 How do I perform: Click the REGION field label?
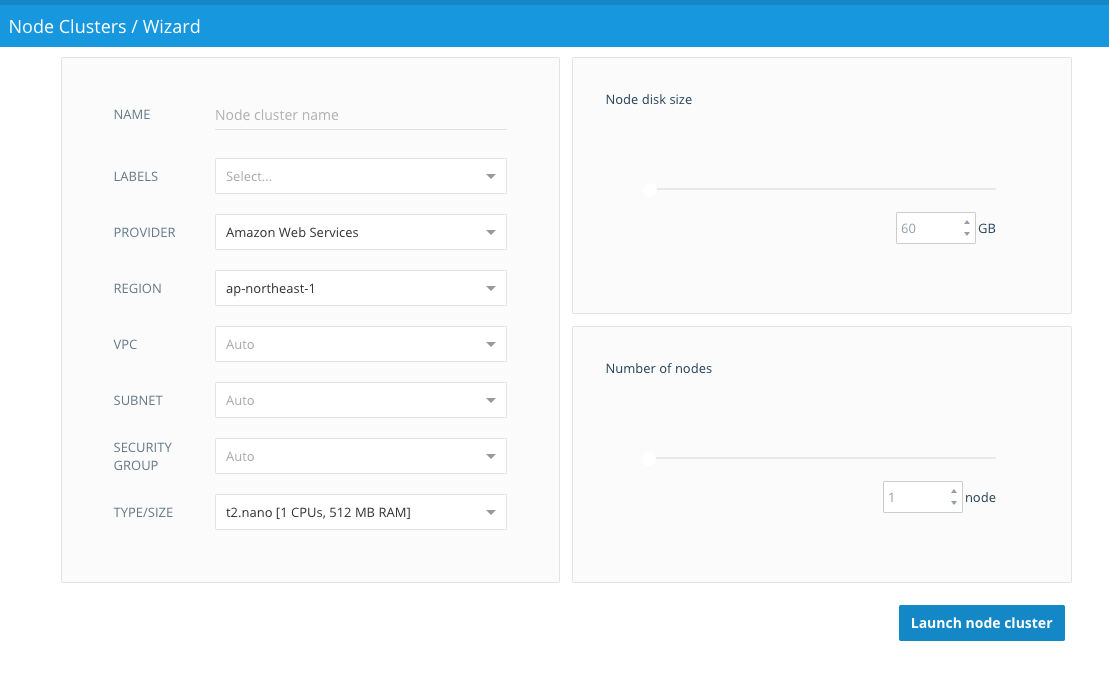tap(137, 288)
